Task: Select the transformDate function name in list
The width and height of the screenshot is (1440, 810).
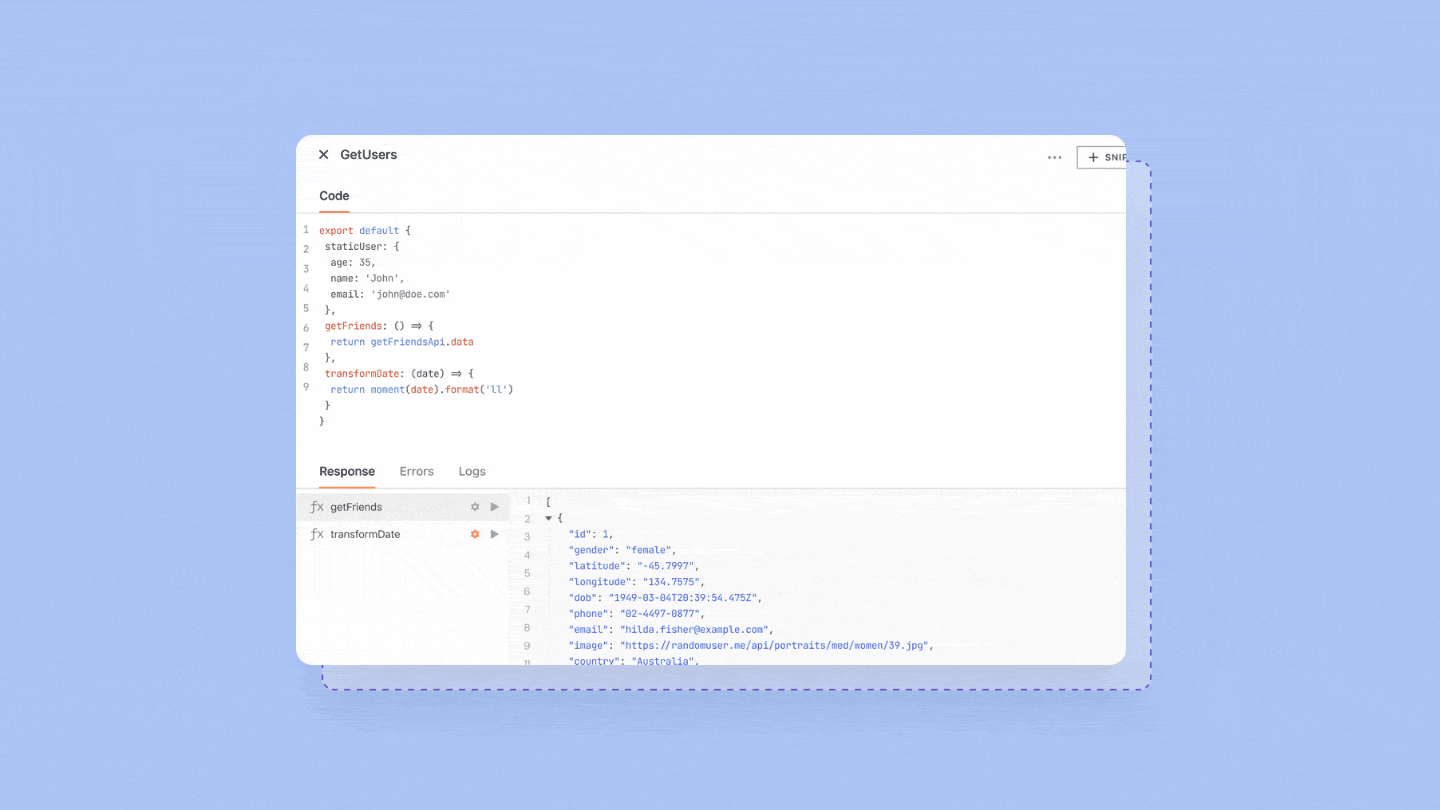Action: tap(365, 534)
